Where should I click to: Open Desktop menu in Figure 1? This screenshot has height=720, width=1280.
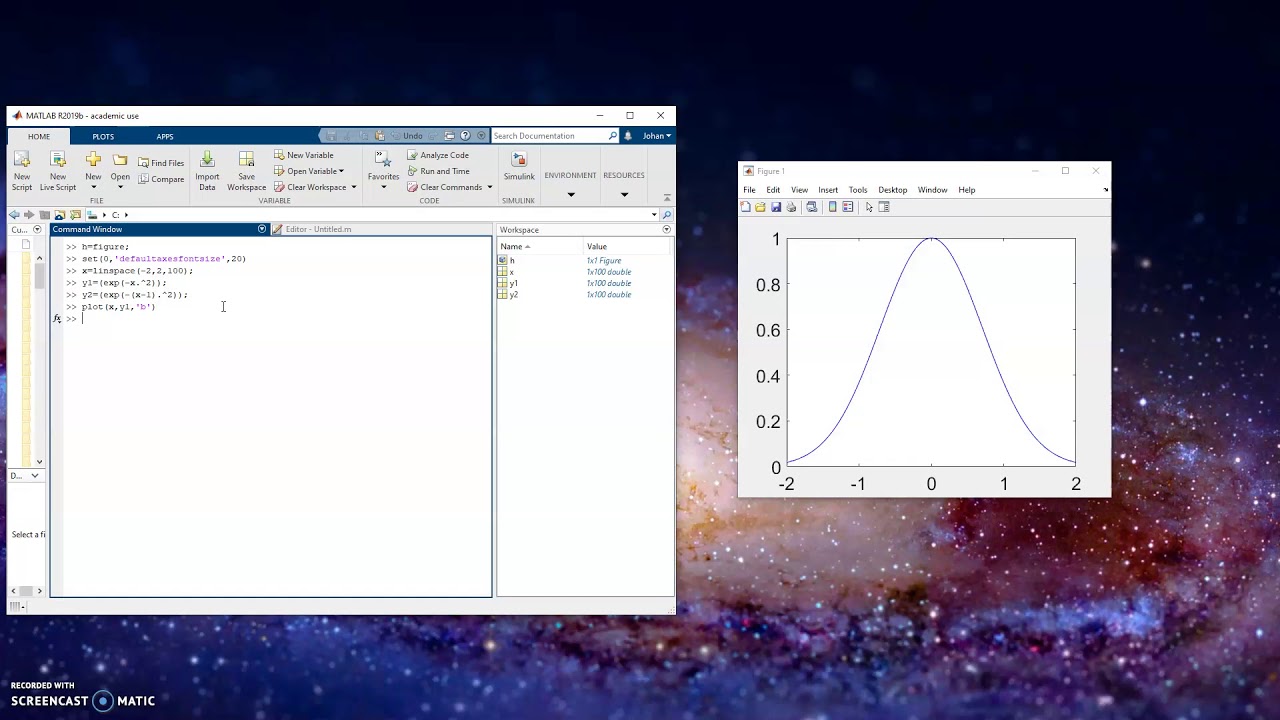893,190
